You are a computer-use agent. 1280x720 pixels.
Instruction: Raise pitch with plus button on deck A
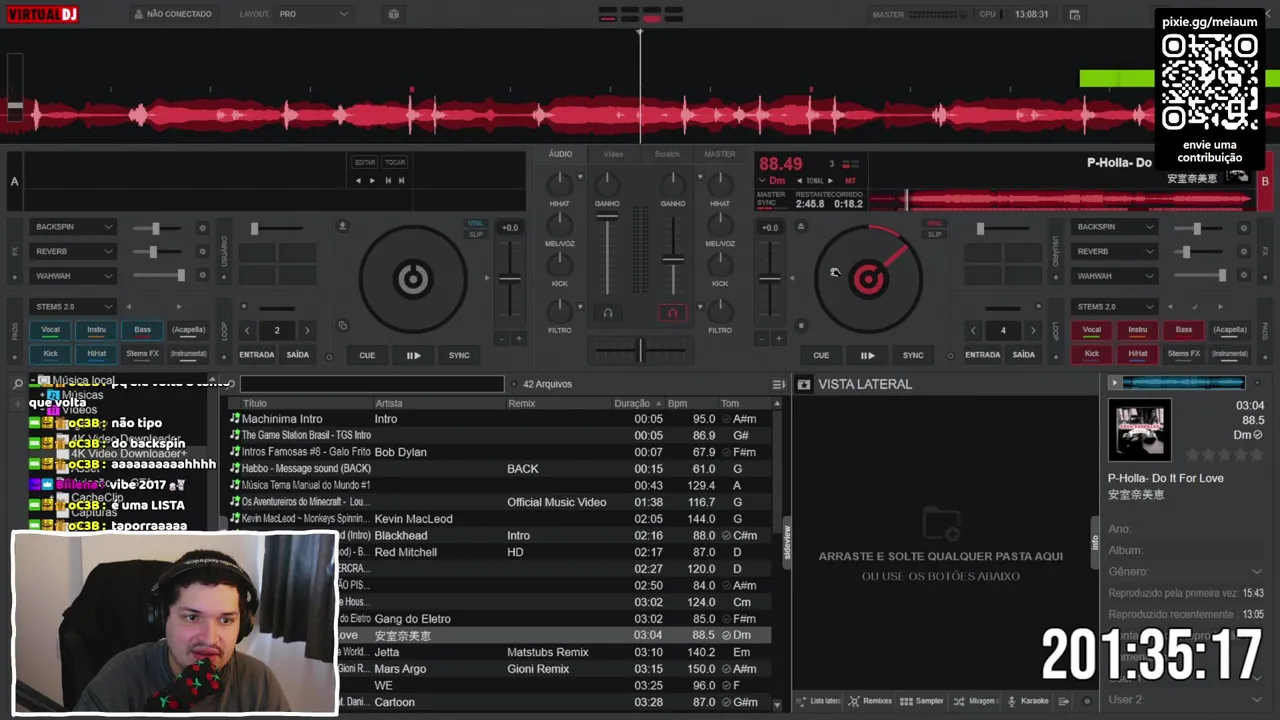pos(518,339)
